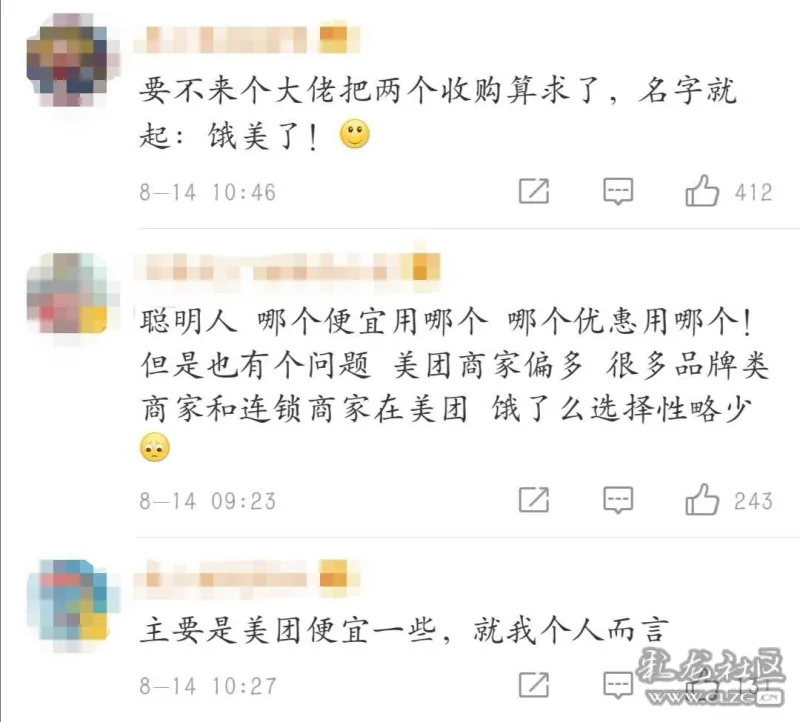Tap the thumbs-up next to 243
This screenshot has width=800, height=722.
point(702,499)
